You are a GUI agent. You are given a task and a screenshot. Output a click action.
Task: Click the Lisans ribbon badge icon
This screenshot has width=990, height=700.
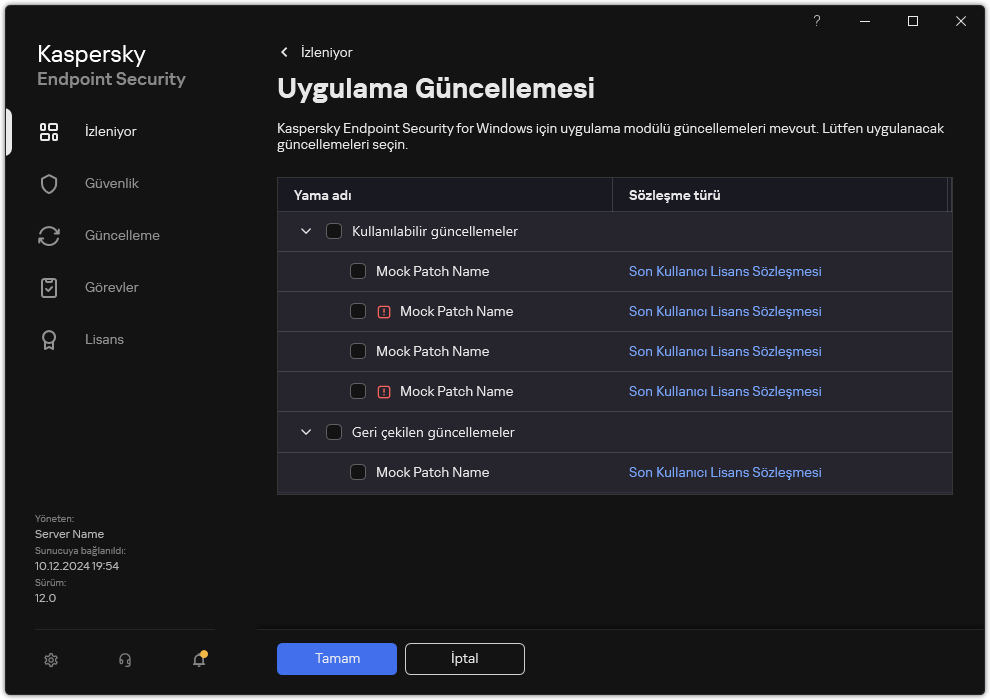tap(49, 340)
